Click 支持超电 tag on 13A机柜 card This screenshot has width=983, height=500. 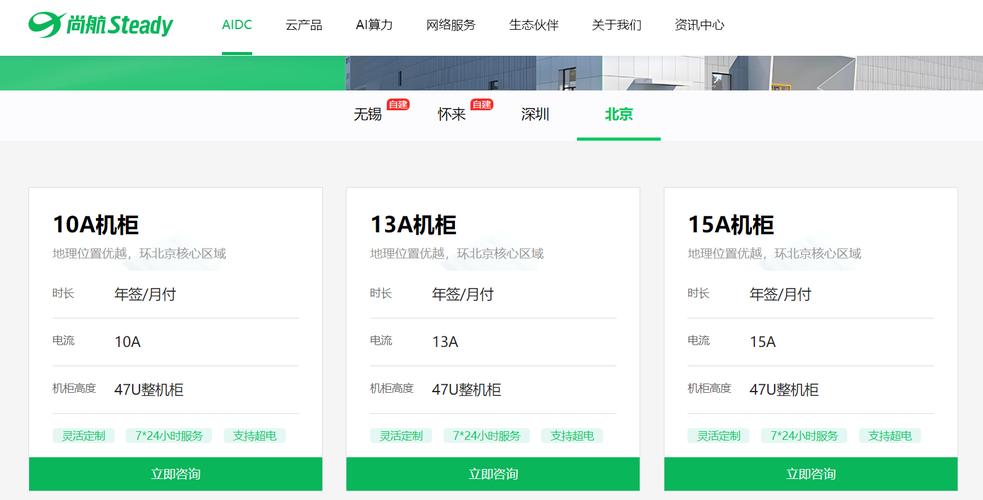point(572,435)
